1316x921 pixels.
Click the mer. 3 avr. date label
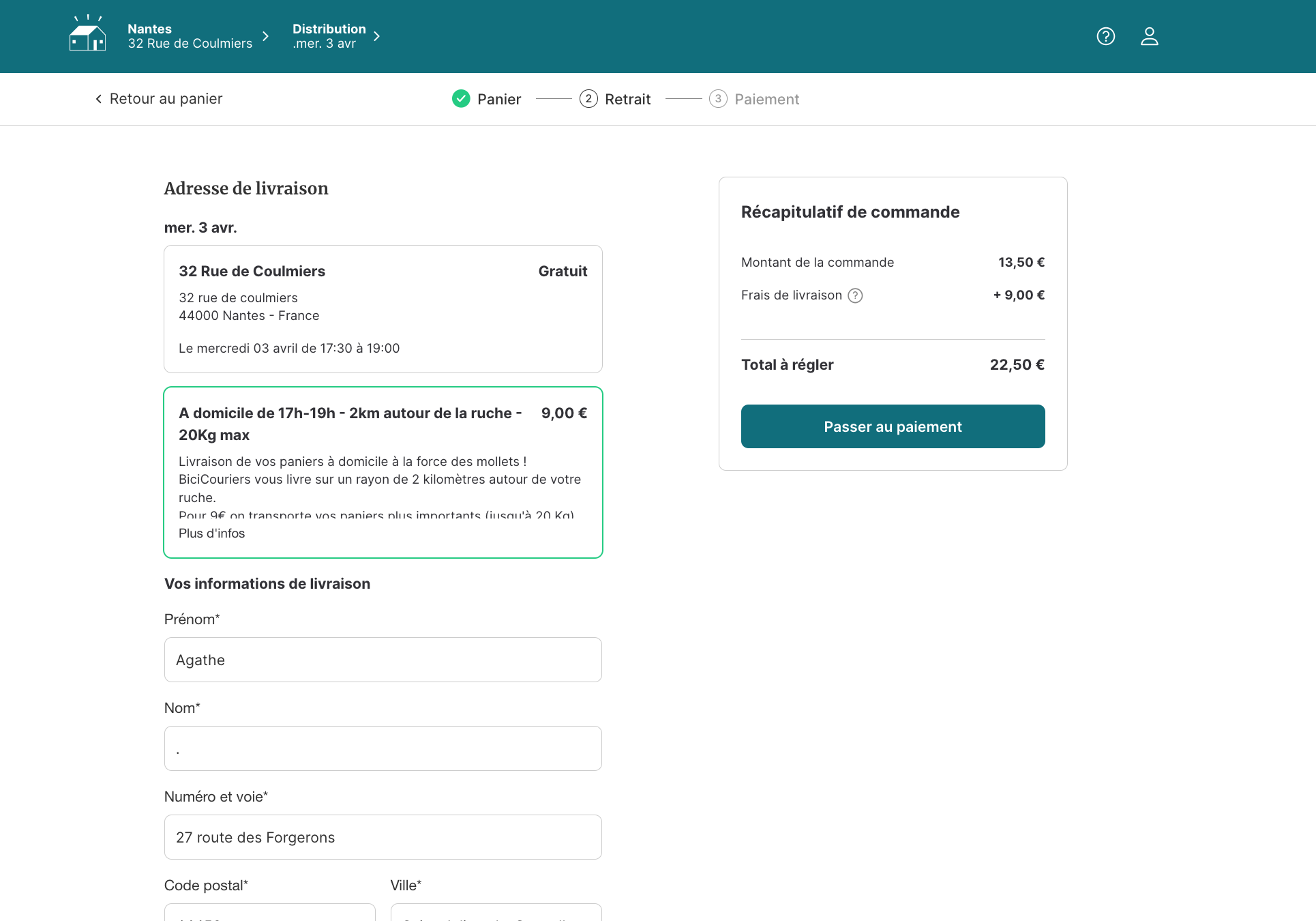coord(200,228)
